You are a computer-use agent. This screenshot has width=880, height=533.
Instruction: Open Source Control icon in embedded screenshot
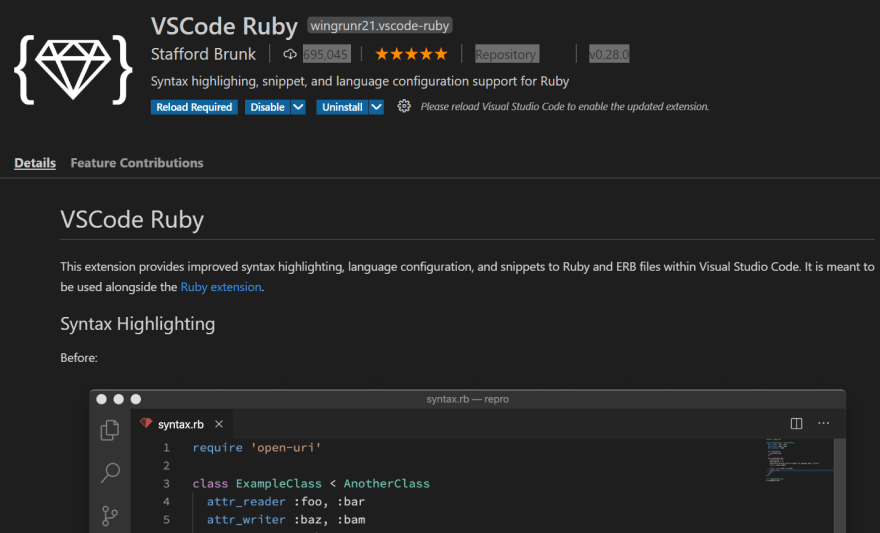(x=109, y=515)
